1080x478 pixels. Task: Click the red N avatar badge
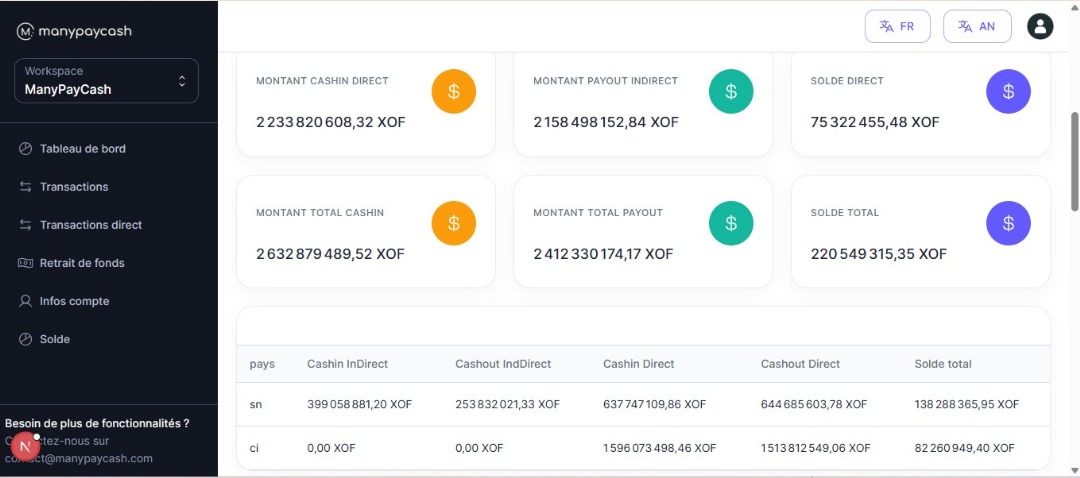pos(25,447)
